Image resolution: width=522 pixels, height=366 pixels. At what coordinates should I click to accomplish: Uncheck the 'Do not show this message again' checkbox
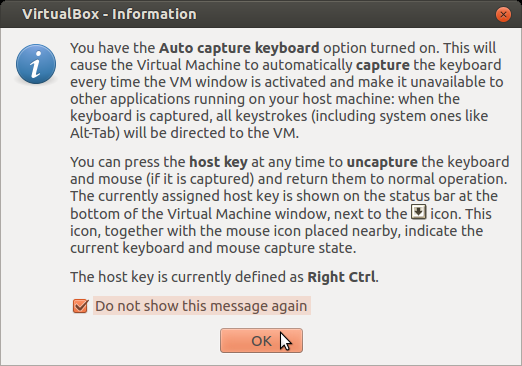(80, 306)
